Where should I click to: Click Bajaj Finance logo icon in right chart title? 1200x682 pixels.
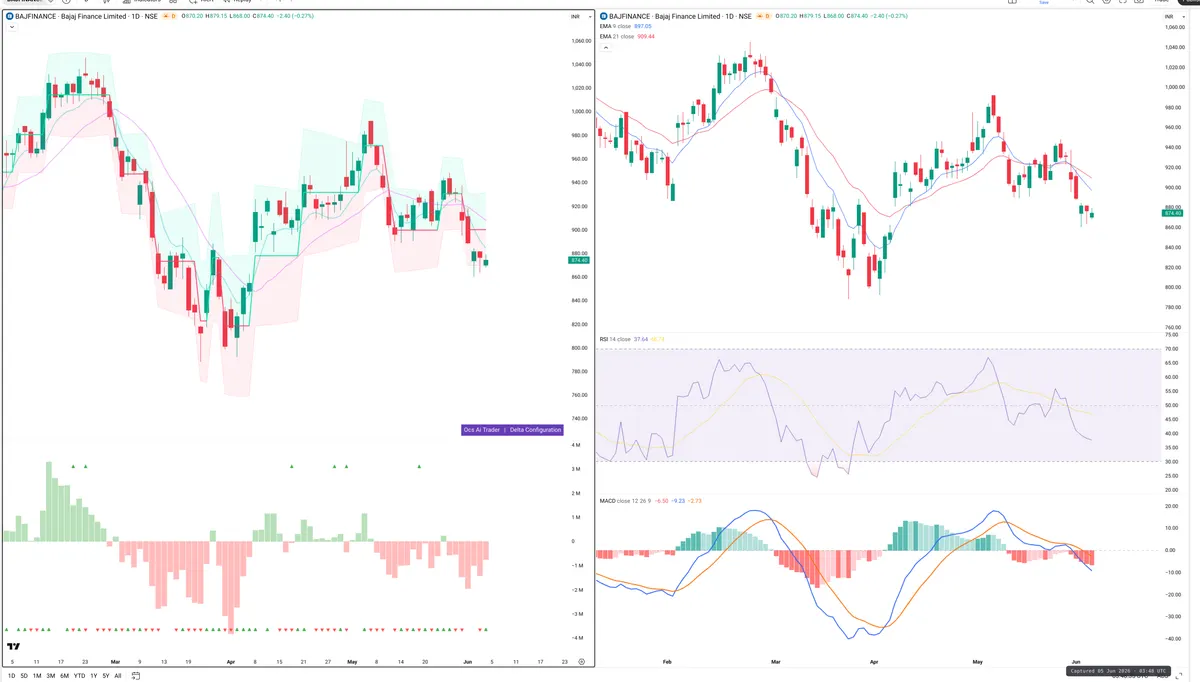coord(604,17)
